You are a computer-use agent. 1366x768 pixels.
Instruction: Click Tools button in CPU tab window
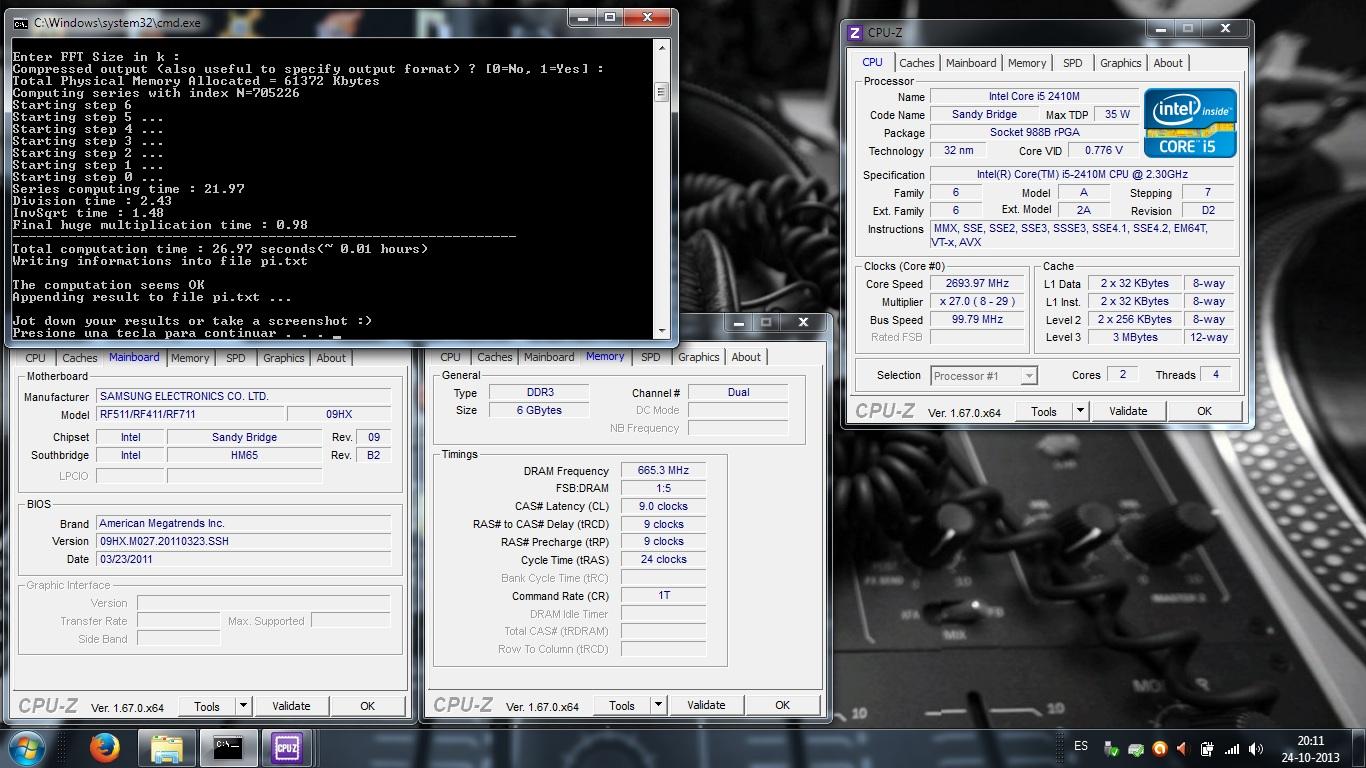pos(1044,411)
